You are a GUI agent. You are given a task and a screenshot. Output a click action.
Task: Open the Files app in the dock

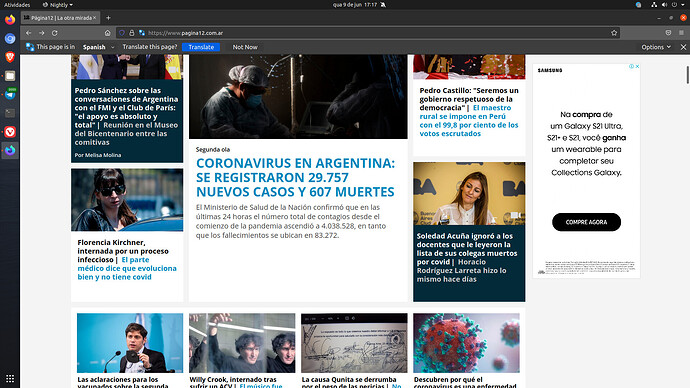pos(10,76)
